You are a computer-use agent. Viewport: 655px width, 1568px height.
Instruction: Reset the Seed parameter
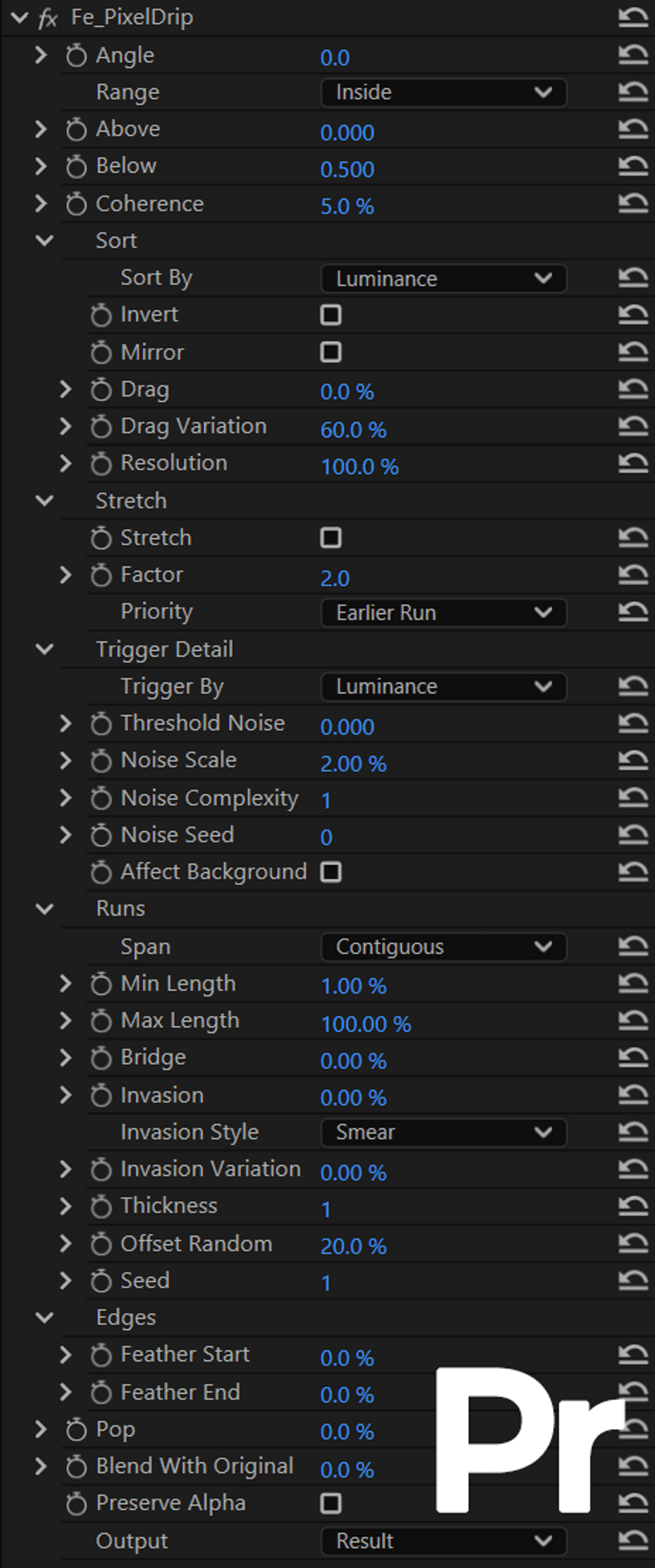click(x=633, y=1281)
